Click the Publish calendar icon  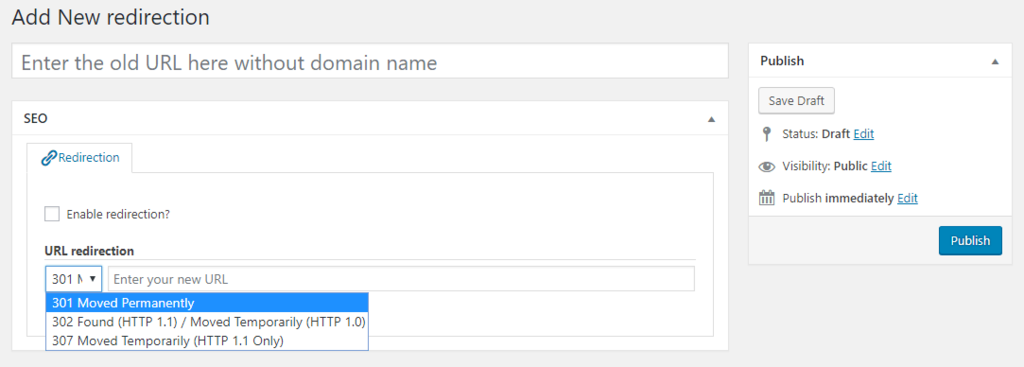767,198
